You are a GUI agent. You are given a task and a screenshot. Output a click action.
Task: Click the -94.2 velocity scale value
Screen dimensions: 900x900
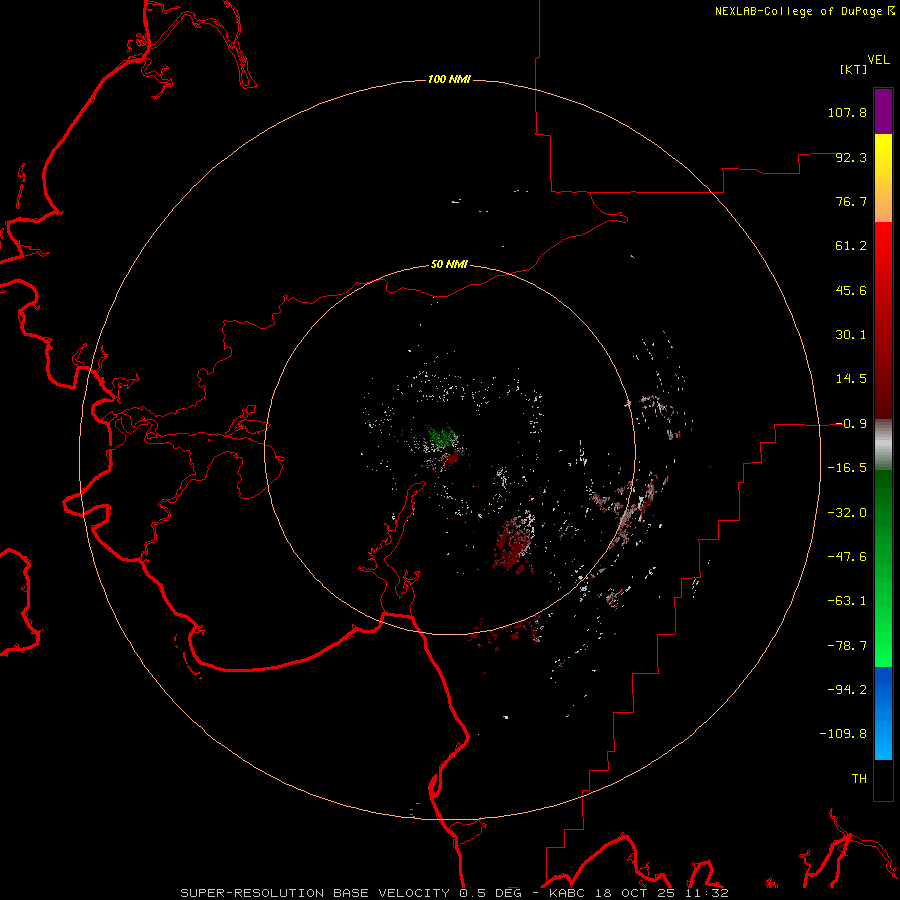pyautogui.click(x=847, y=690)
